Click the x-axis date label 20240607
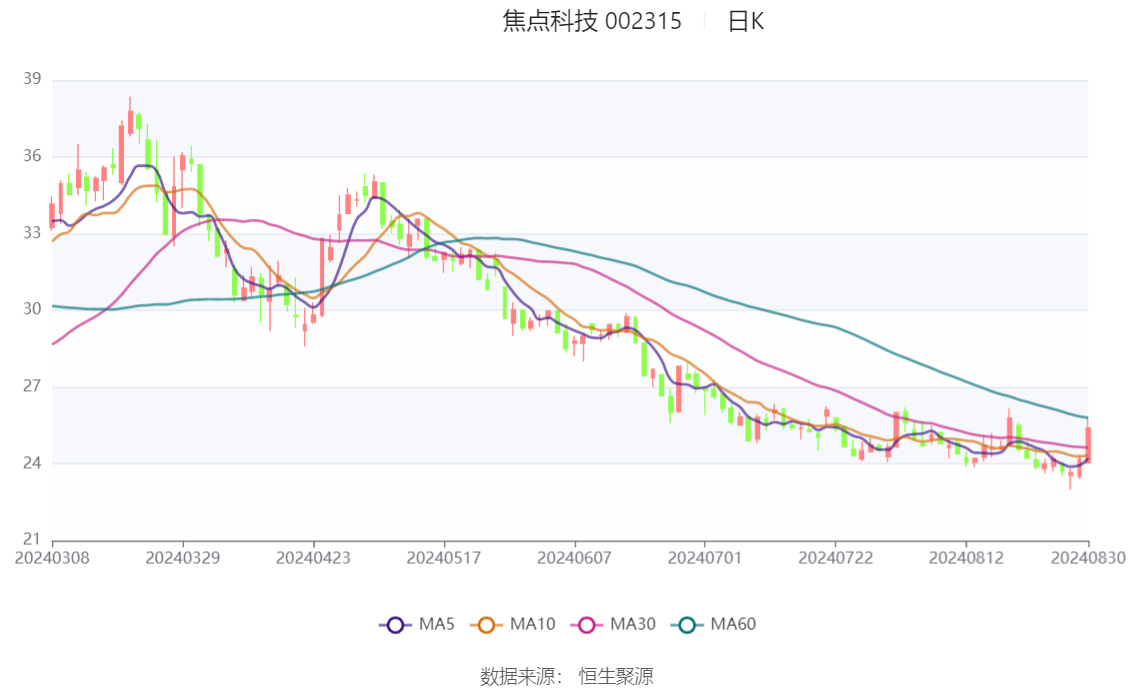The width and height of the screenshot is (1134, 689). pyautogui.click(x=574, y=558)
